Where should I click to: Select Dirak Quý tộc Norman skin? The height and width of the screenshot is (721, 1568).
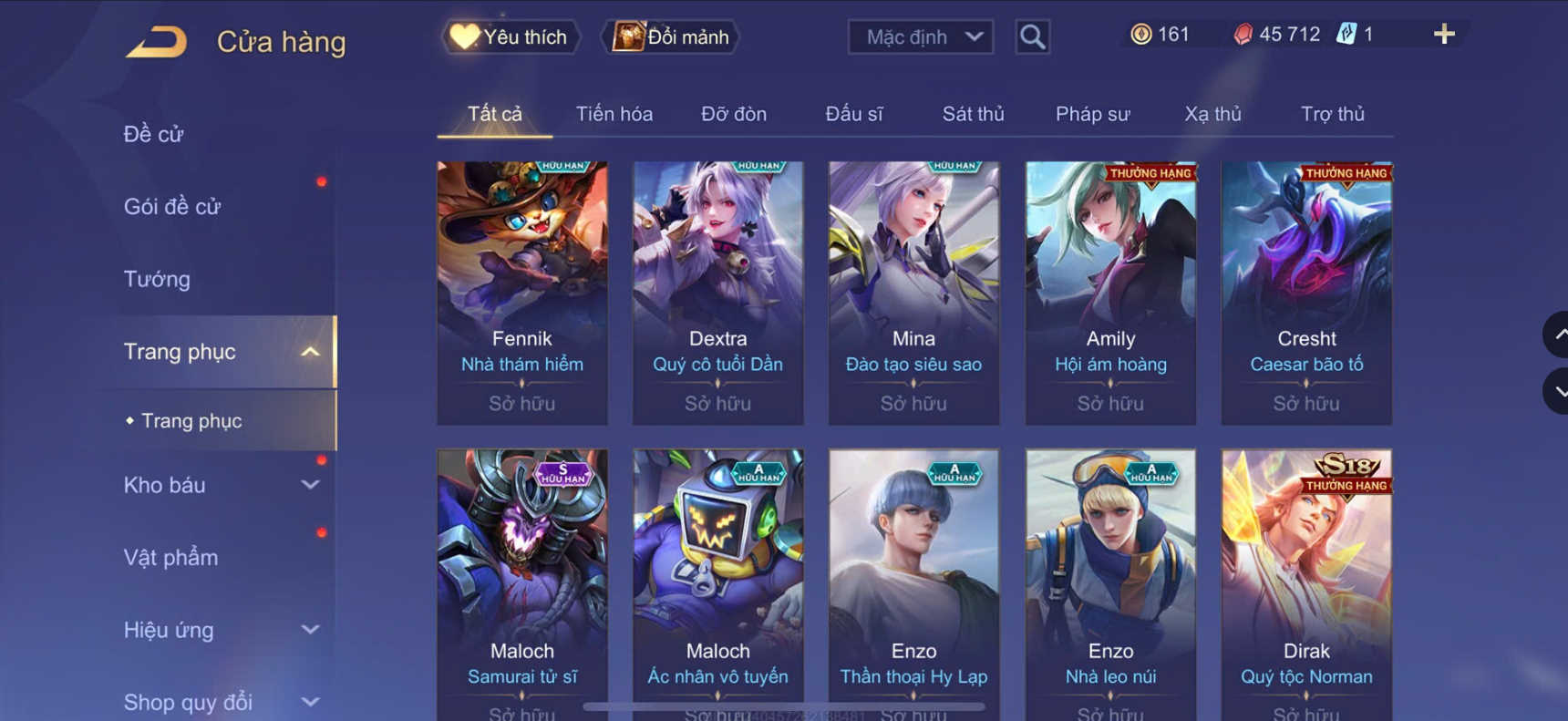(1306, 583)
